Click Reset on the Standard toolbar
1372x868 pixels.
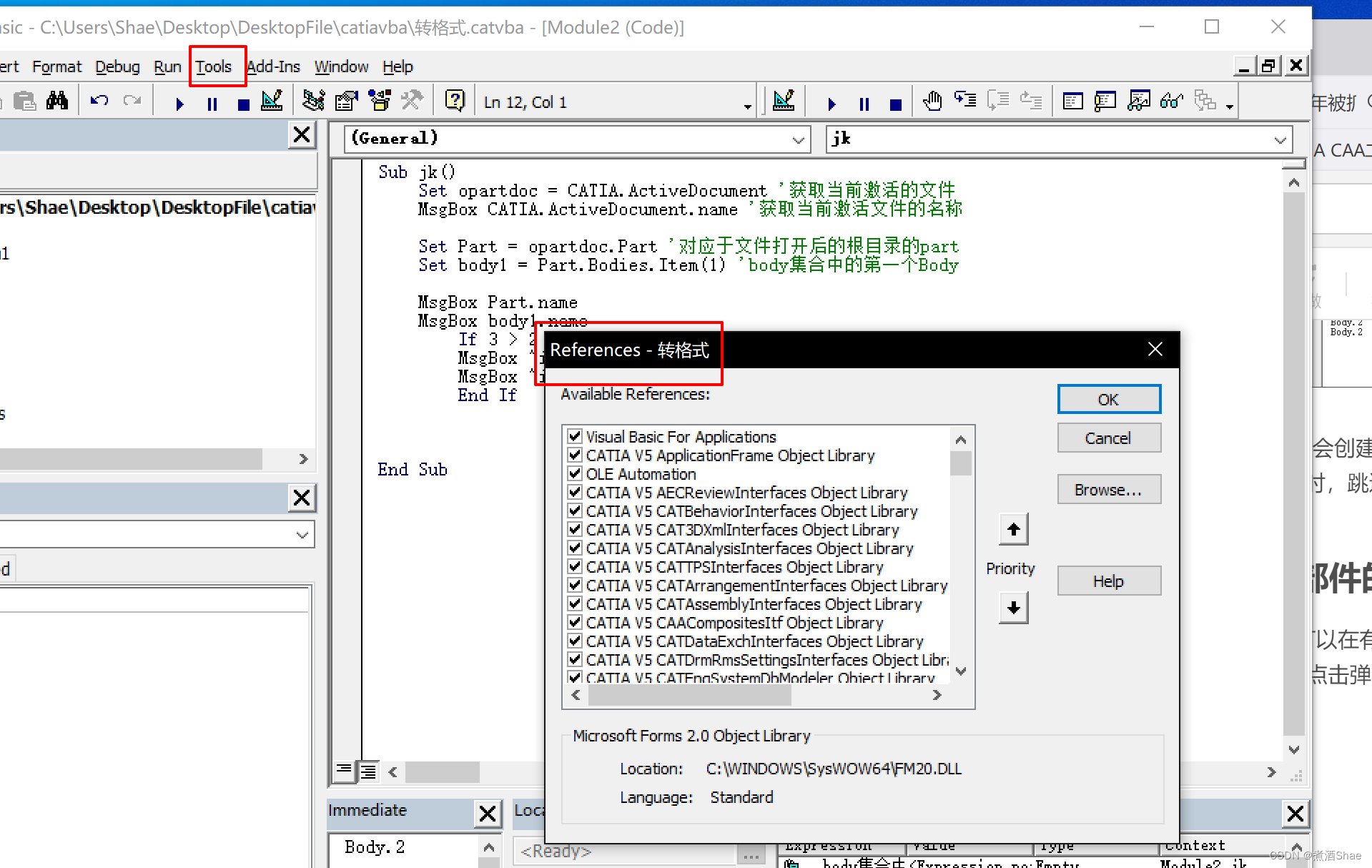click(244, 104)
